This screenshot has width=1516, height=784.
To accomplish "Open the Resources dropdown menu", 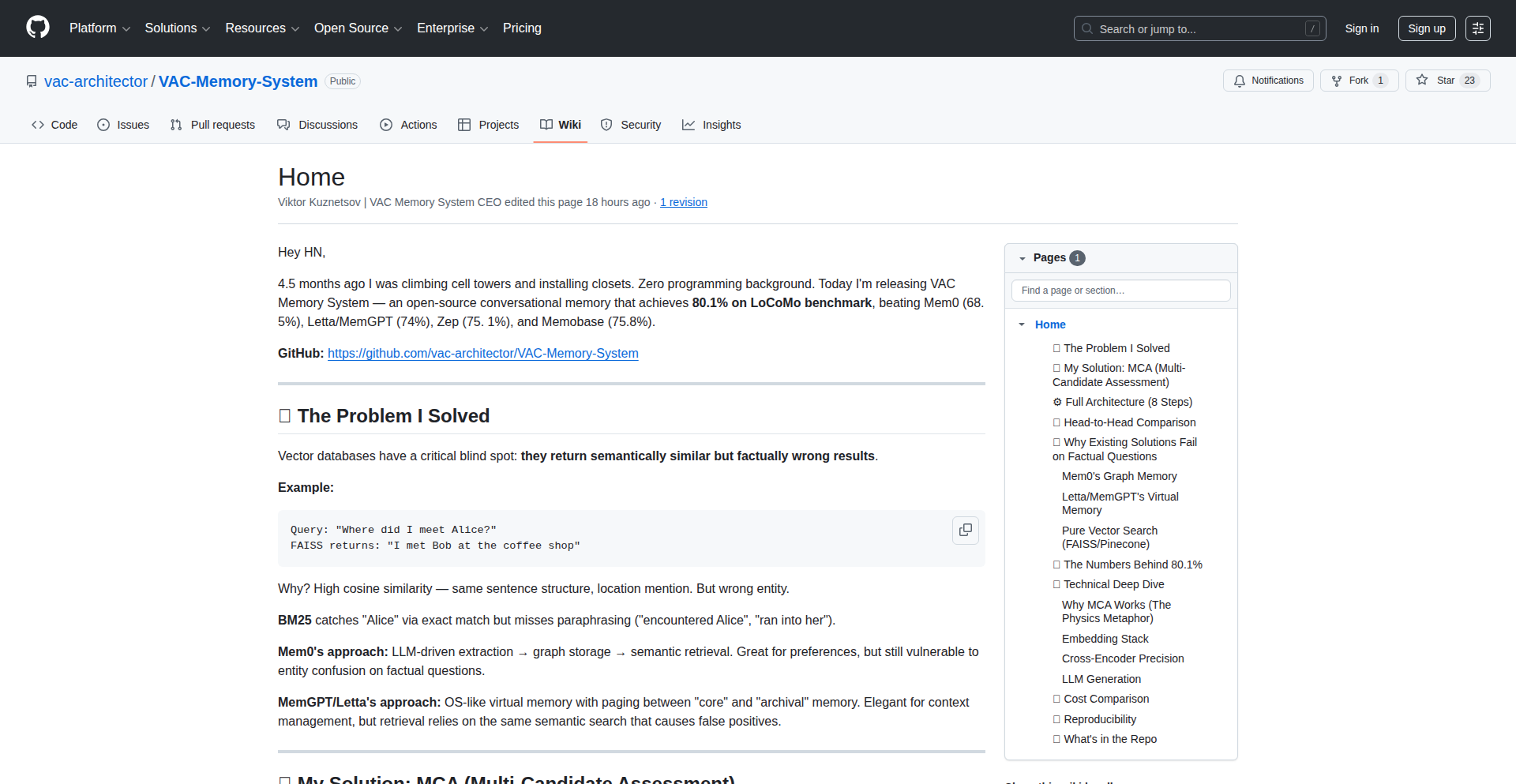I will [262, 28].
